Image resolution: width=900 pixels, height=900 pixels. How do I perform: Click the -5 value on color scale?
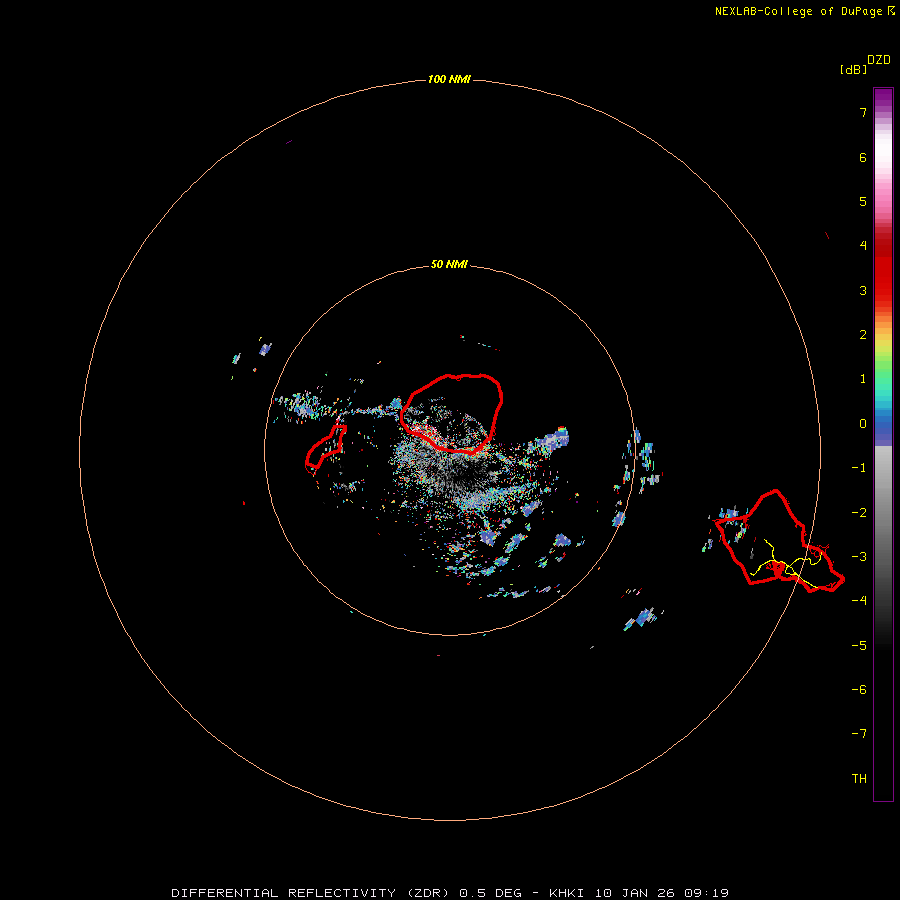(859, 646)
